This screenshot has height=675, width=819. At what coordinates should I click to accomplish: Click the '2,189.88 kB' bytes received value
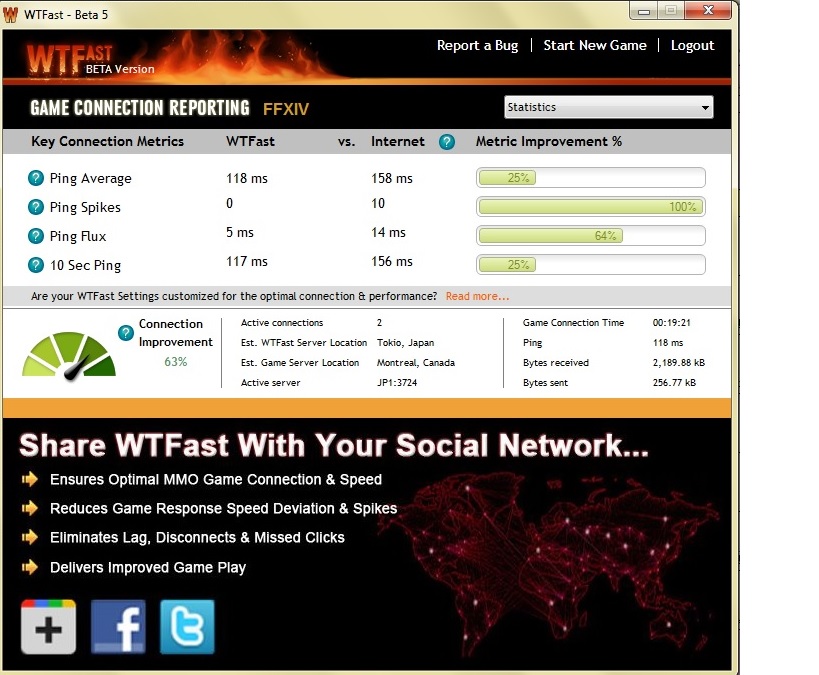tap(678, 363)
